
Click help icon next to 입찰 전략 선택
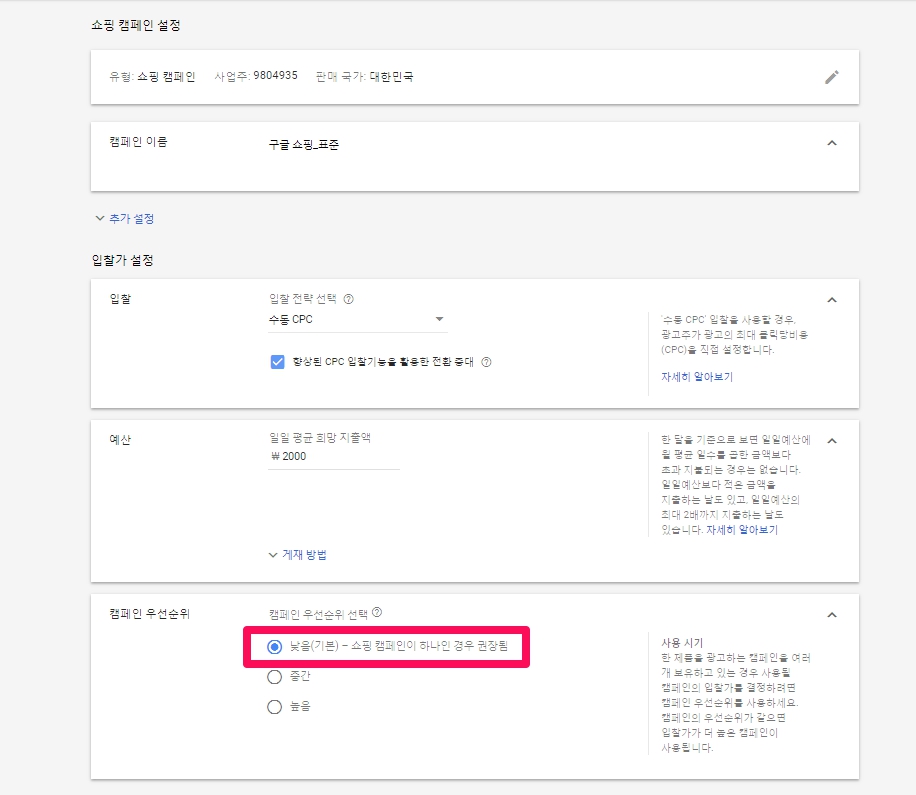(x=348, y=298)
